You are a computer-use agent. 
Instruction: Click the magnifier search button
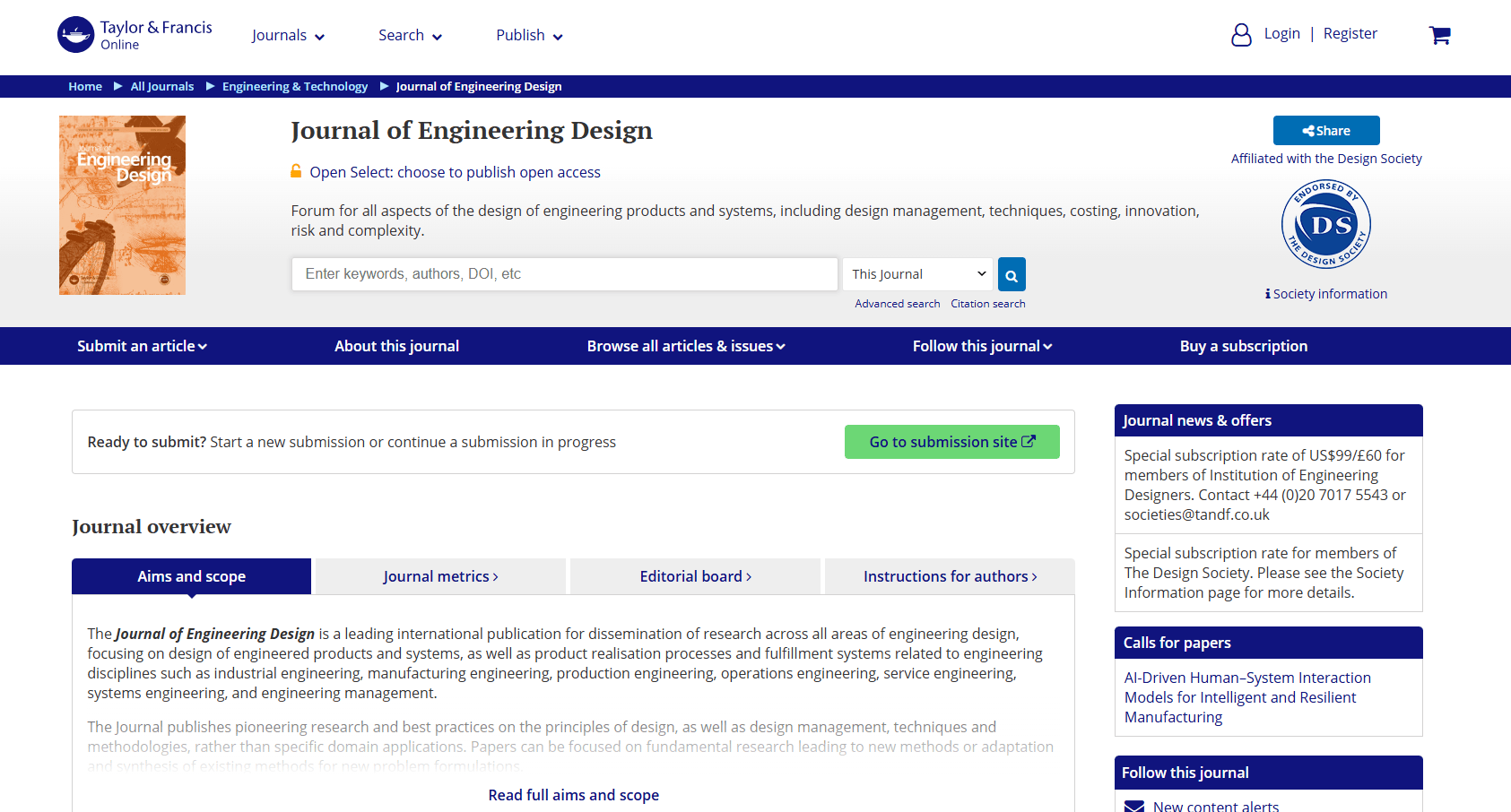click(x=1012, y=274)
